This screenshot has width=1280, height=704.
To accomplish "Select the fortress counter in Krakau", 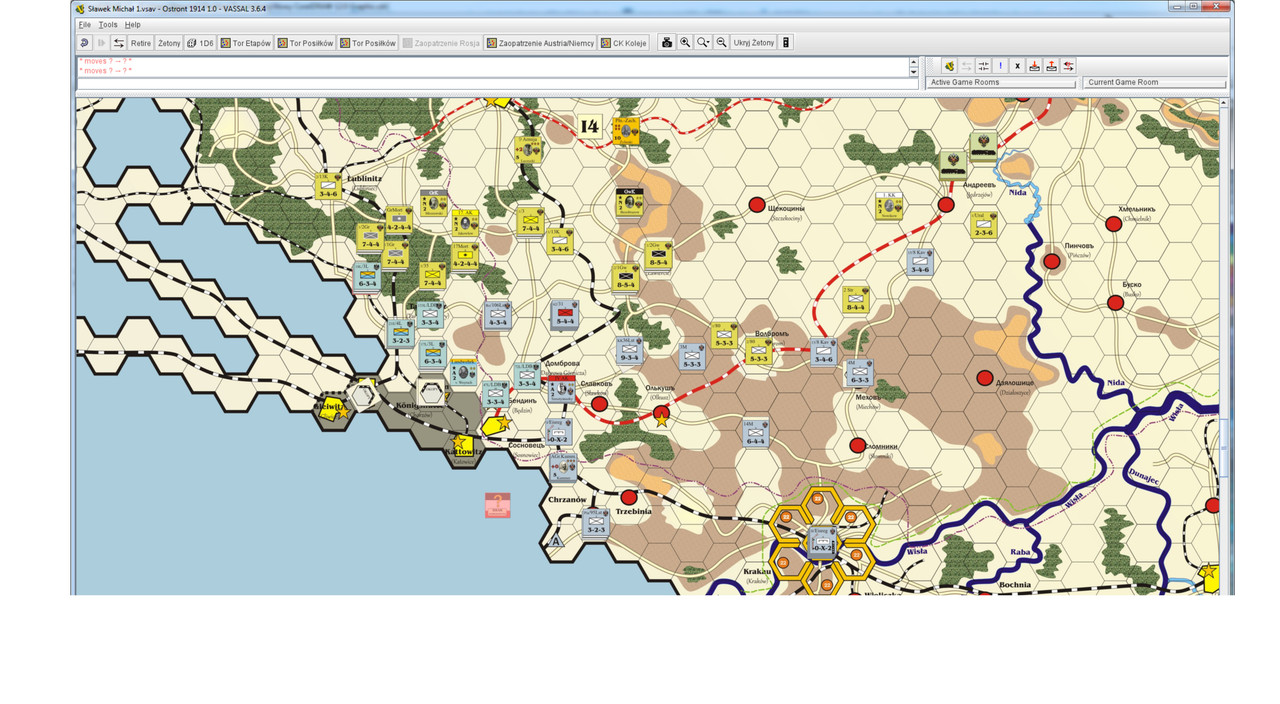I will (820, 544).
